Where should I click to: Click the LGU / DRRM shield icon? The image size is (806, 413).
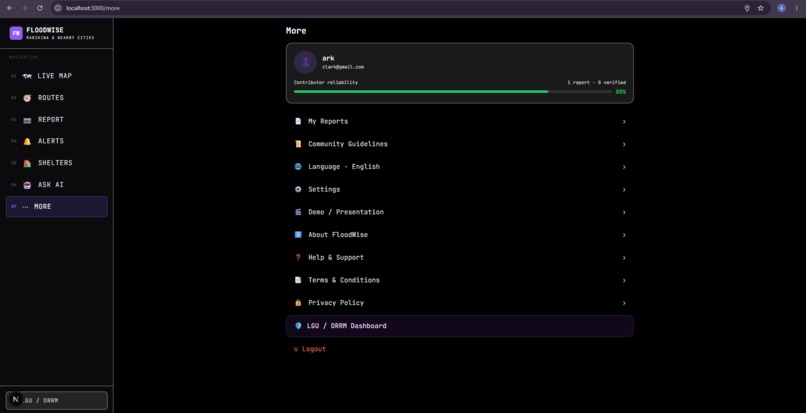pos(298,326)
